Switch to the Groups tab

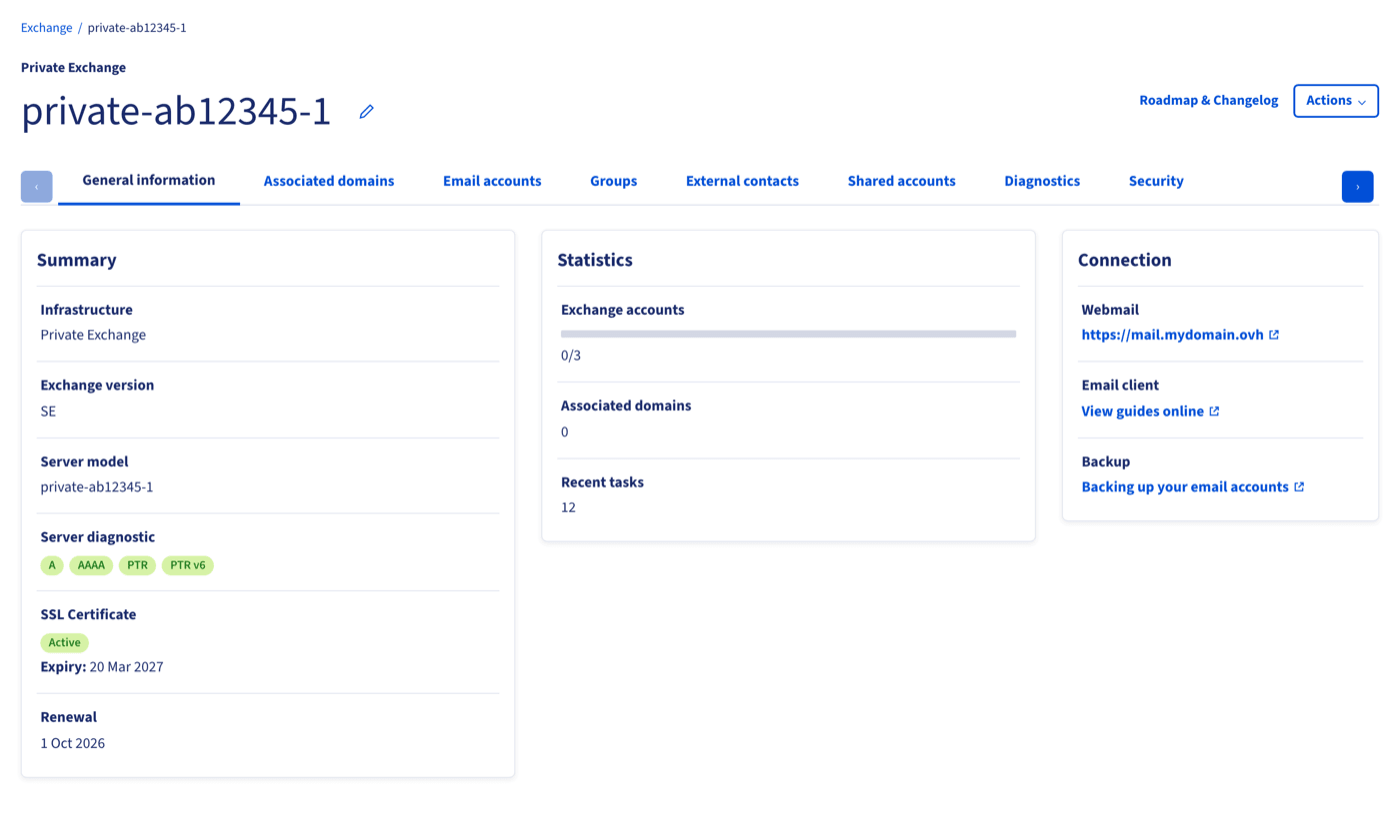tap(614, 181)
